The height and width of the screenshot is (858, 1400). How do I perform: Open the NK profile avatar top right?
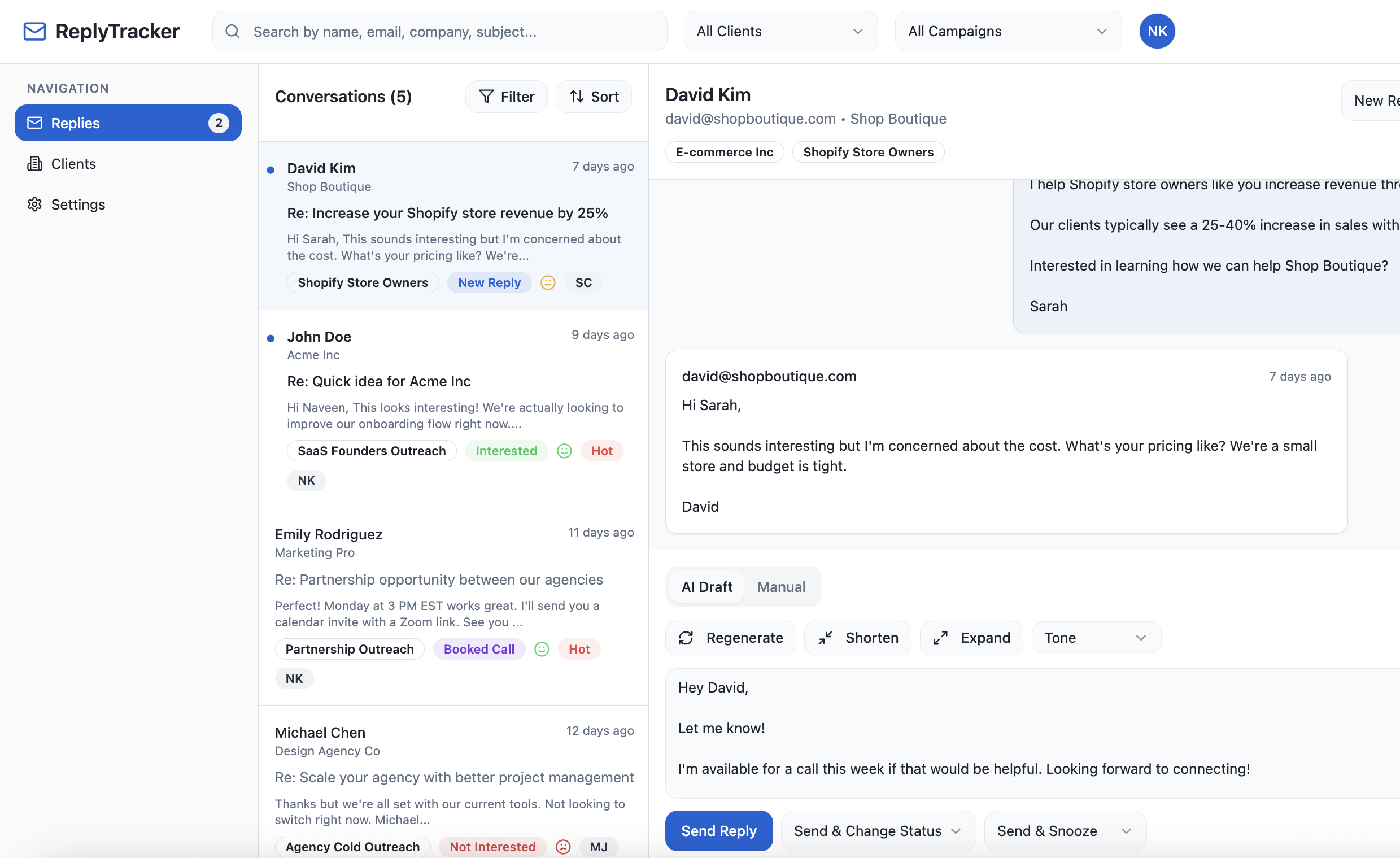point(1157,31)
